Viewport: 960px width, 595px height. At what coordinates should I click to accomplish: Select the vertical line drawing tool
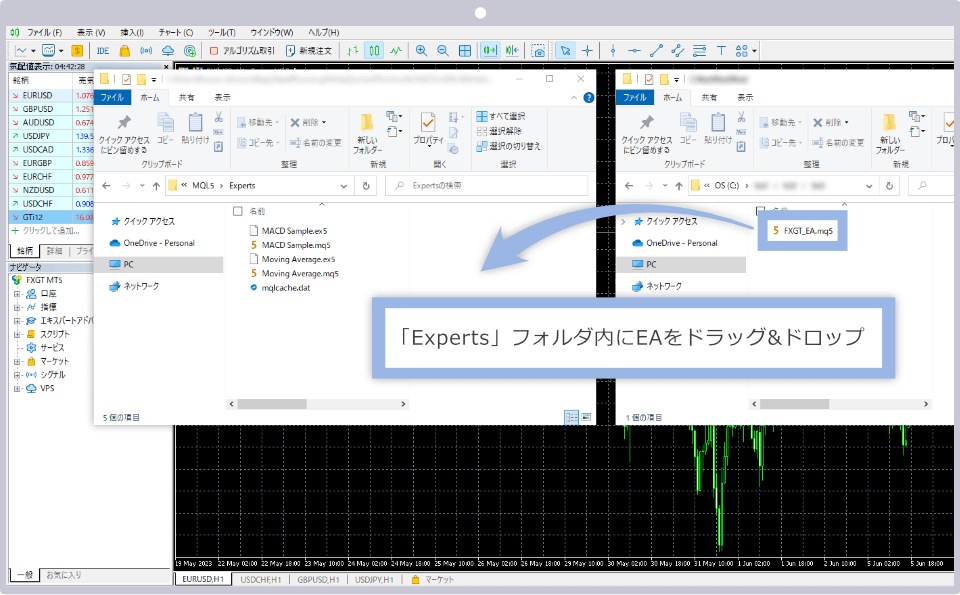click(x=613, y=51)
